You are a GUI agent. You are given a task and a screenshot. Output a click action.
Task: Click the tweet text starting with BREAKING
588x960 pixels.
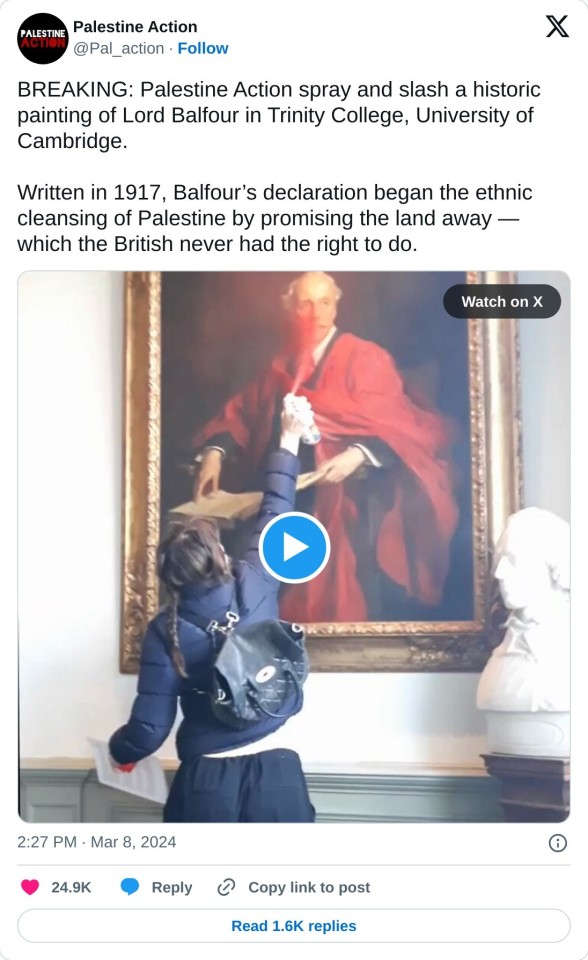[x=279, y=115]
